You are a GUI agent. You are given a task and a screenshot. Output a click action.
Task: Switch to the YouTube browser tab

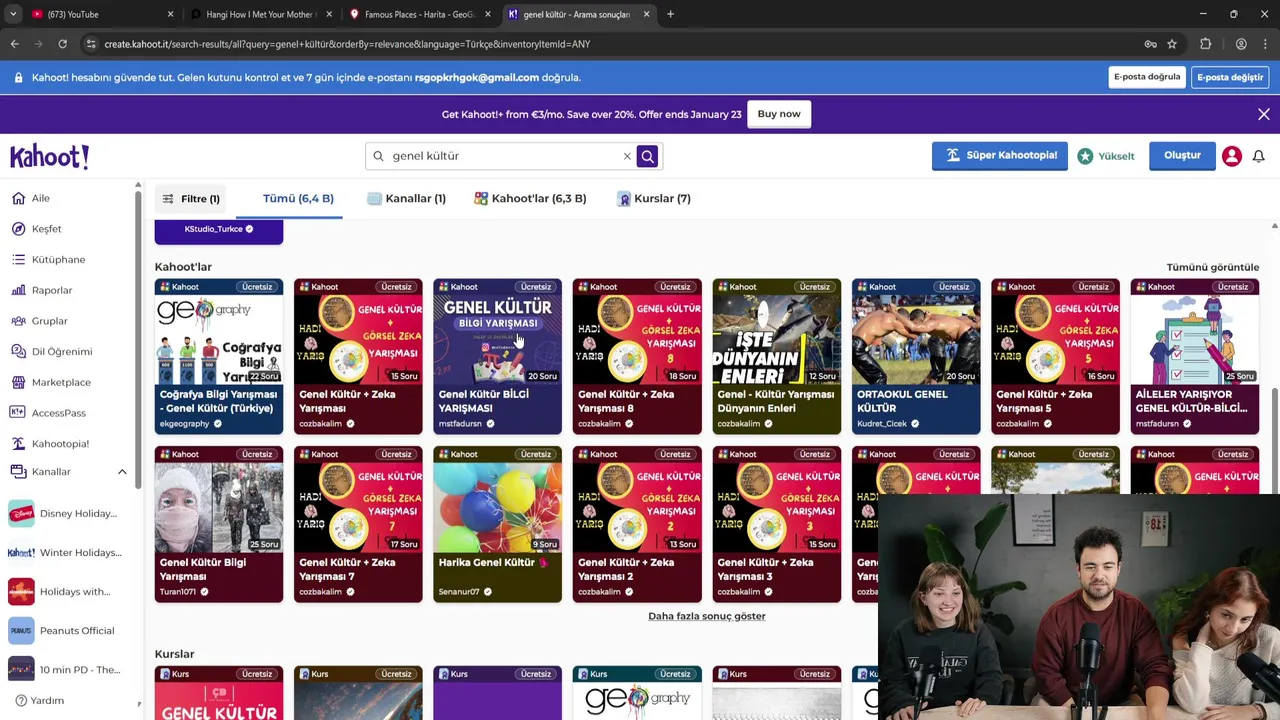coord(100,14)
